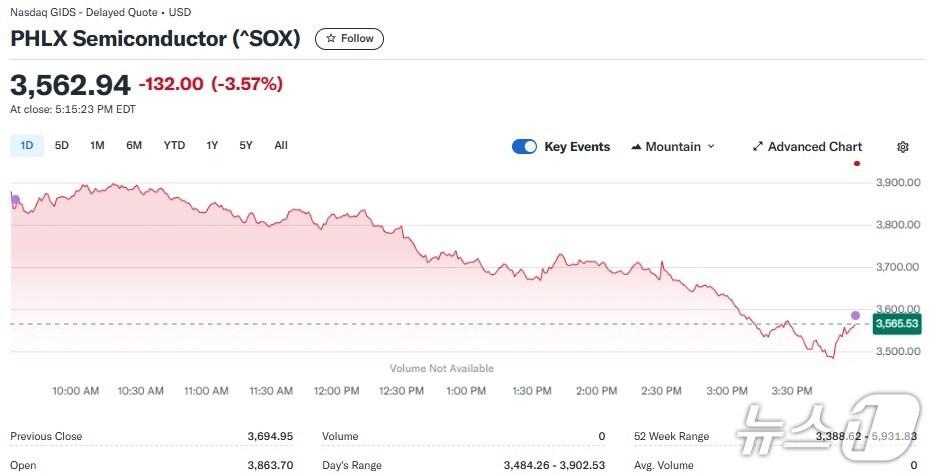The width and height of the screenshot is (934, 475).
Task: Choose the YTD range tab
Action: click(174, 145)
